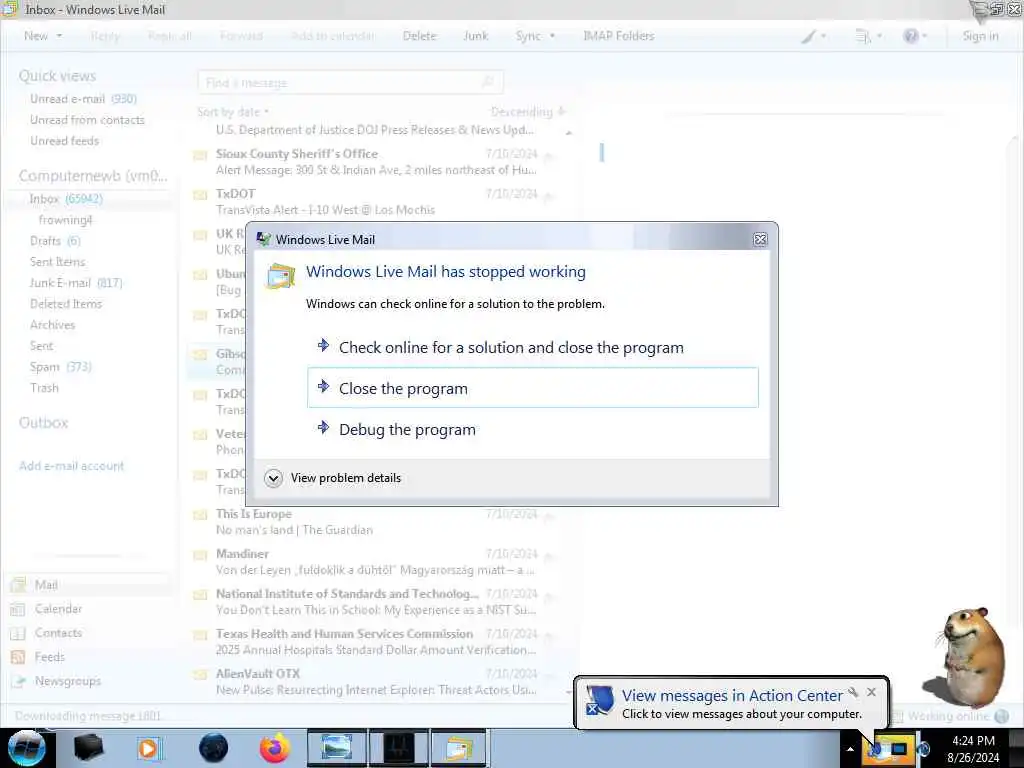Click the Windows Live Mail taskbar button
This screenshot has width=1024, height=768.
click(x=459, y=748)
